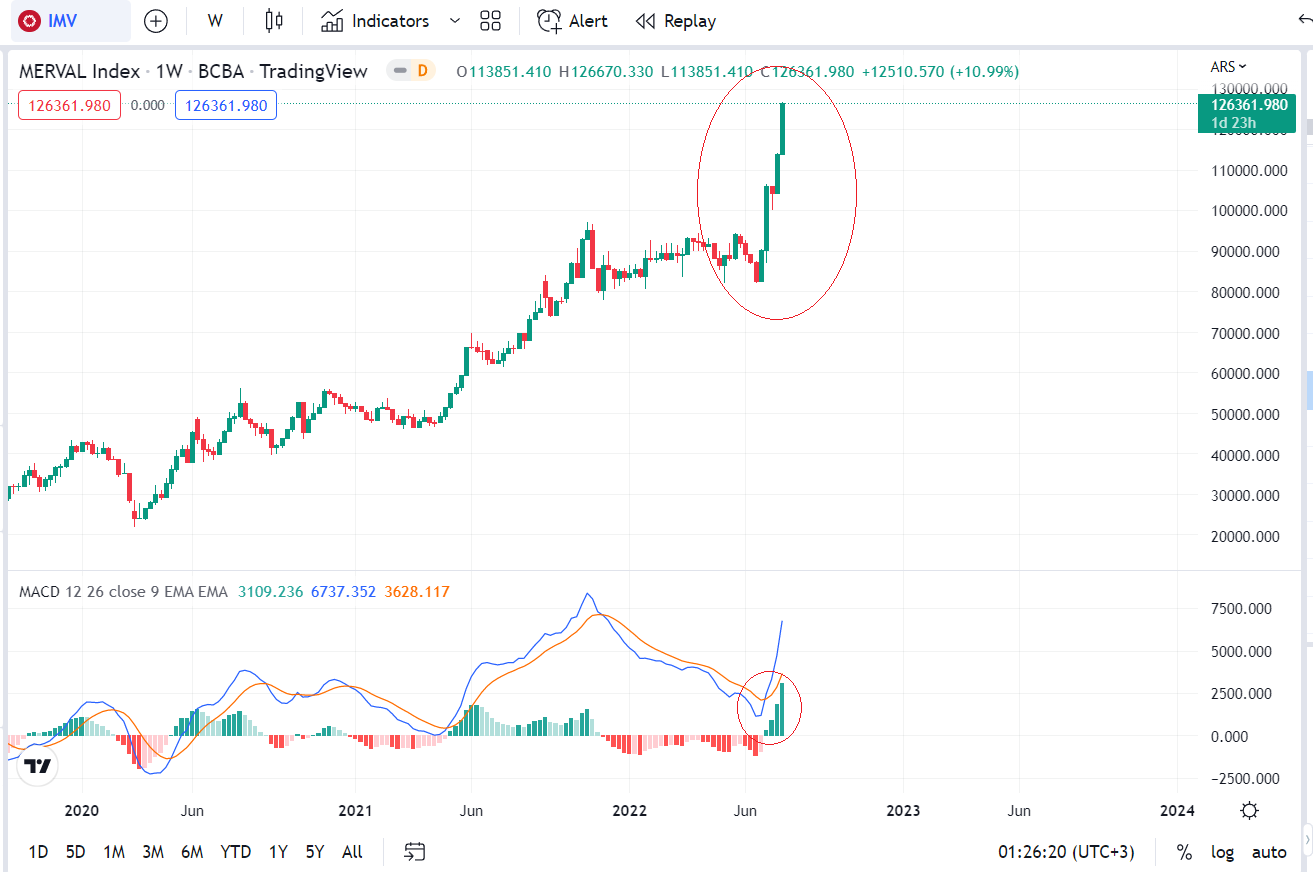This screenshot has width=1313, height=872.
Task: Open the go-to-date calendar icon
Action: (415, 852)
